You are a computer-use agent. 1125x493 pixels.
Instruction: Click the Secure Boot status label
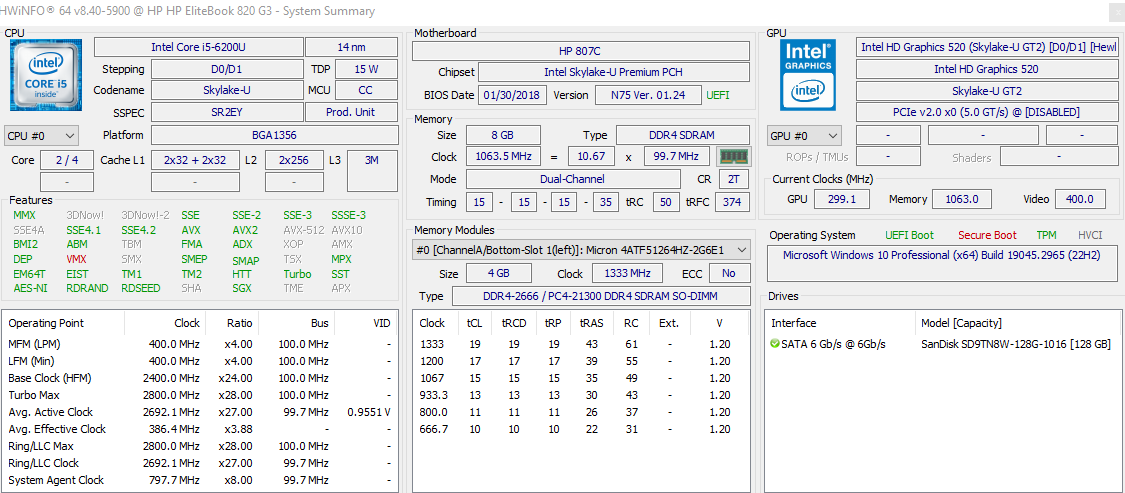tap(987, 235)
